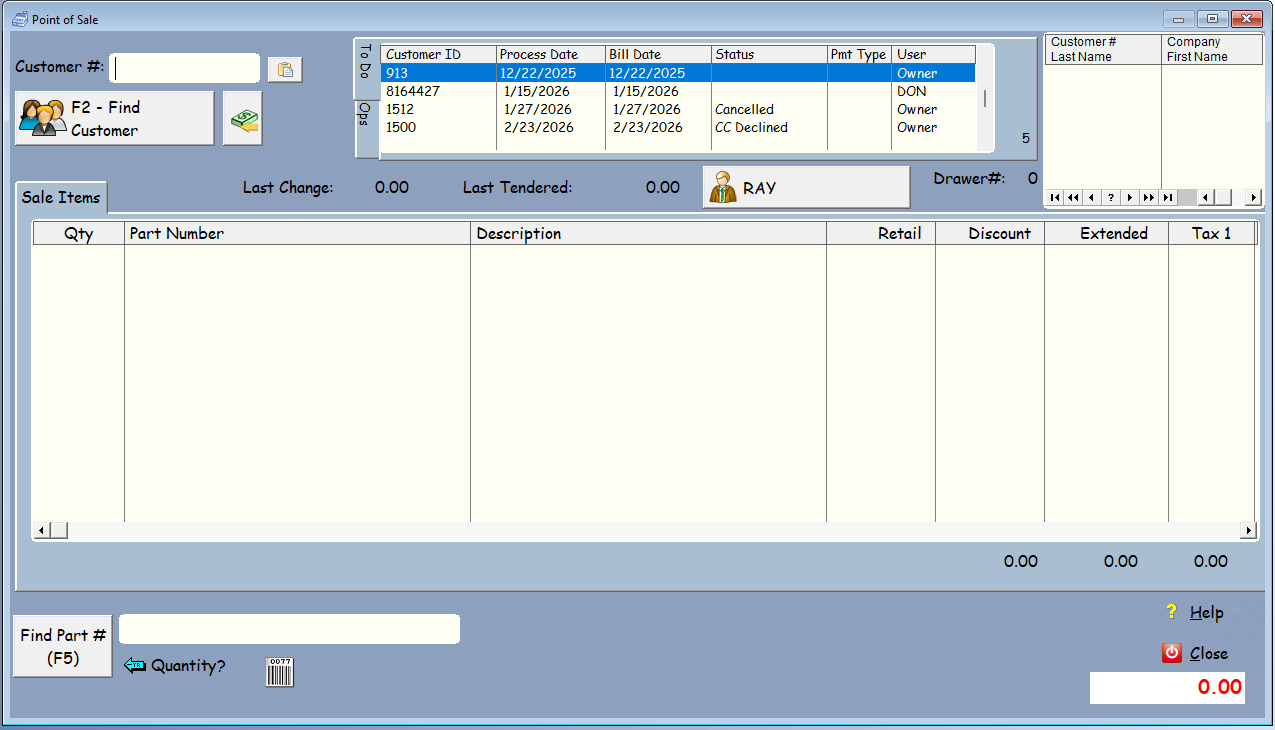Click the Process Date column header

[551, 54]
